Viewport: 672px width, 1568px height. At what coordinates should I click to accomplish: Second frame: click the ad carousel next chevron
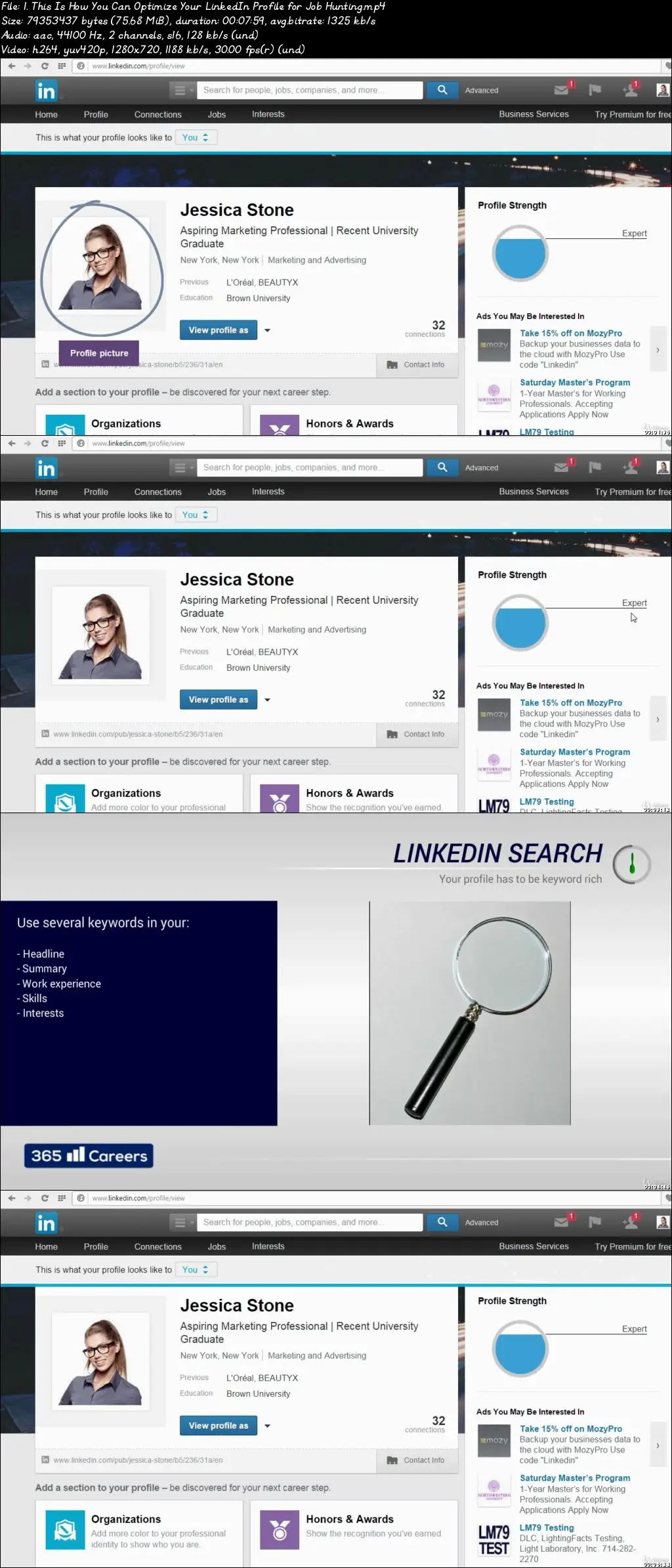[658, 719]
